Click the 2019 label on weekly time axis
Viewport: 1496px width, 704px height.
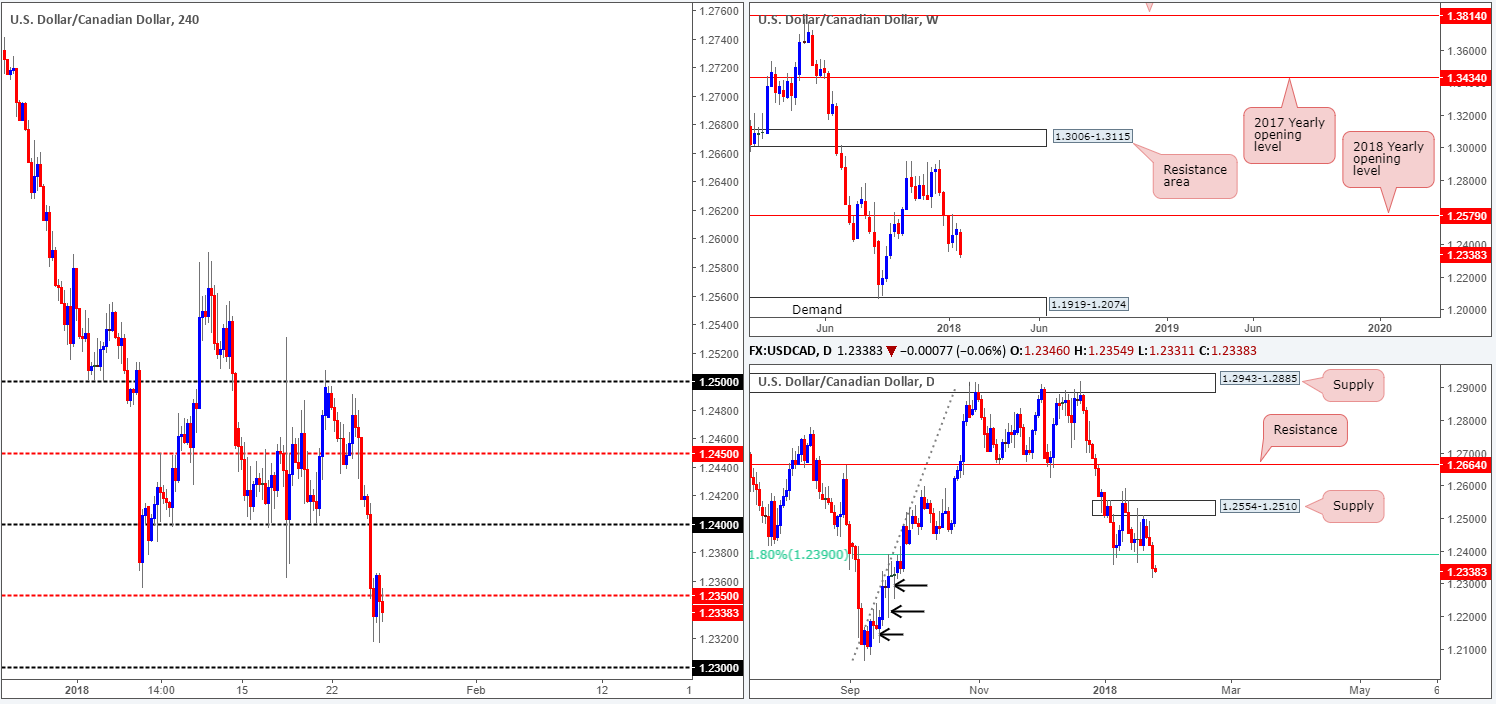1166,327
